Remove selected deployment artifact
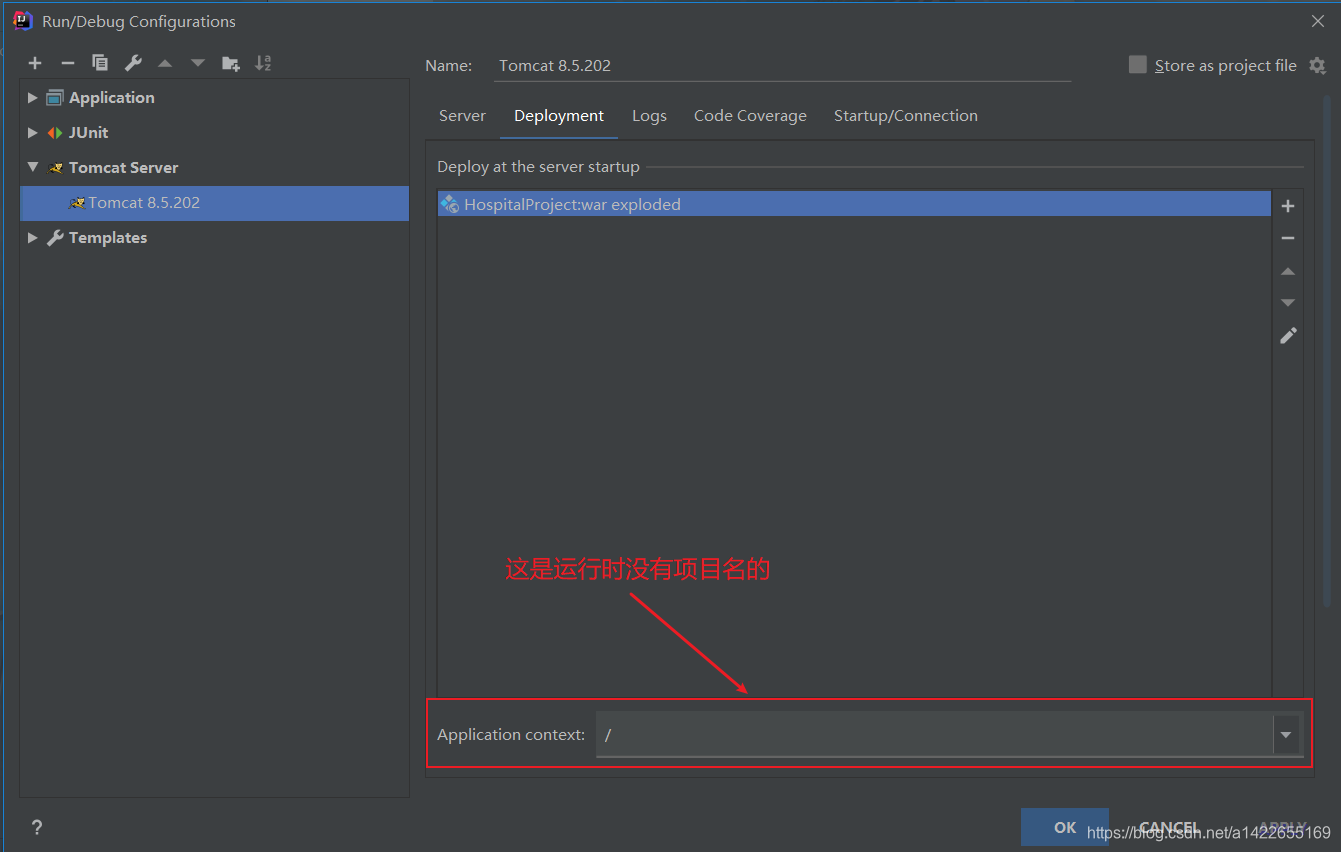This screenshot has height=852, width=1341. point(1288,238)
